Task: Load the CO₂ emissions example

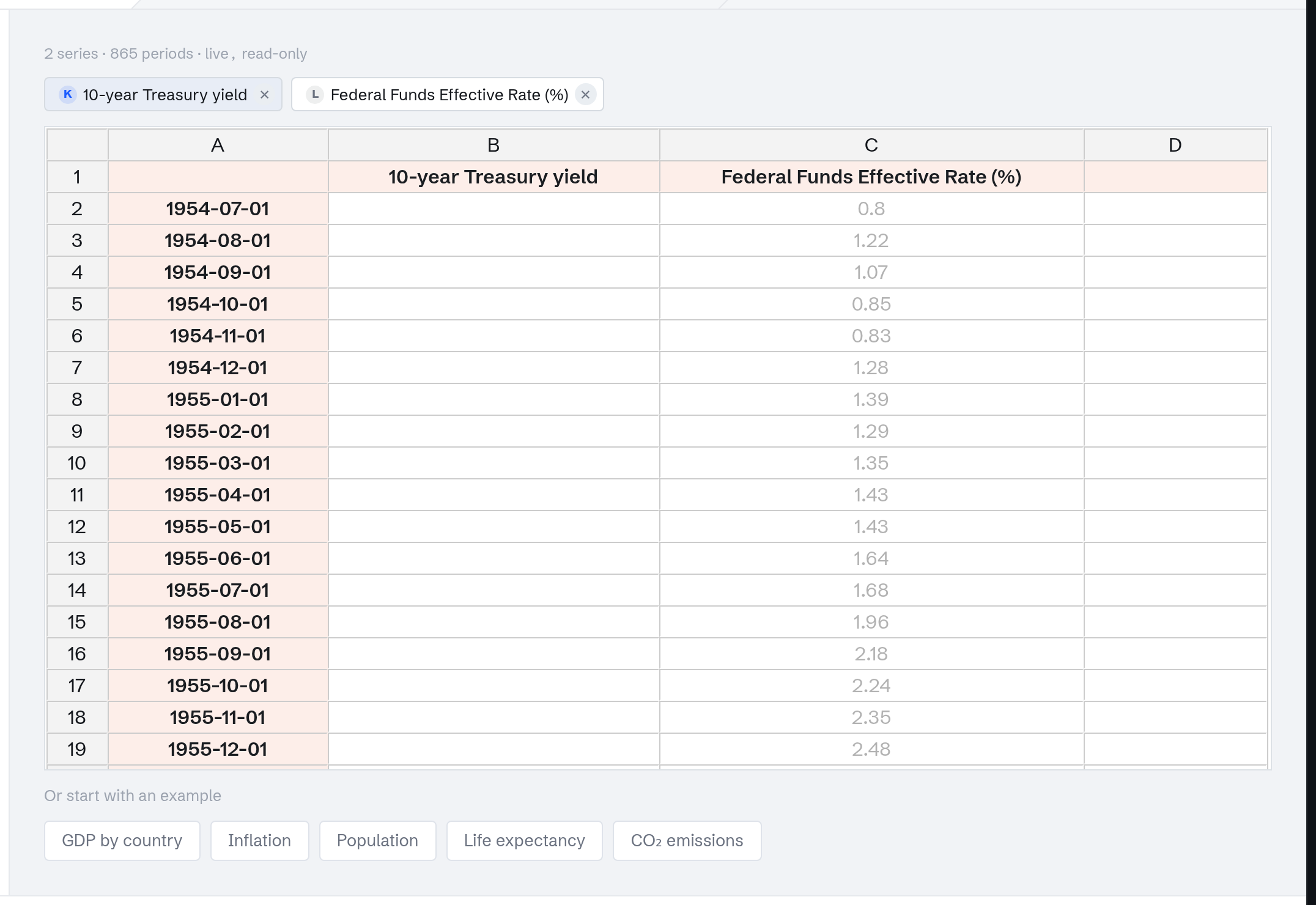Action: pos(687,841)
